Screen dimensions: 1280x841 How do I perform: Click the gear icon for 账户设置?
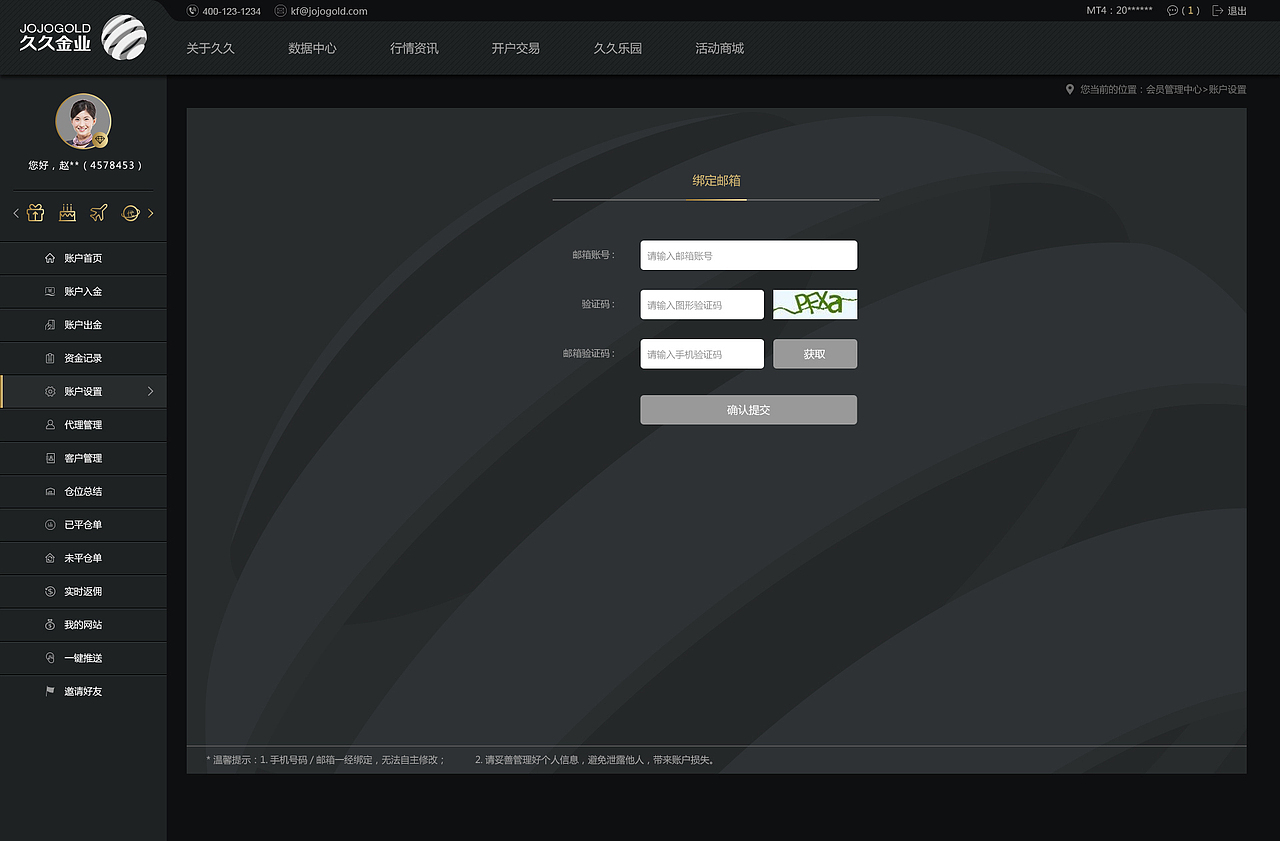click(50, 391)
